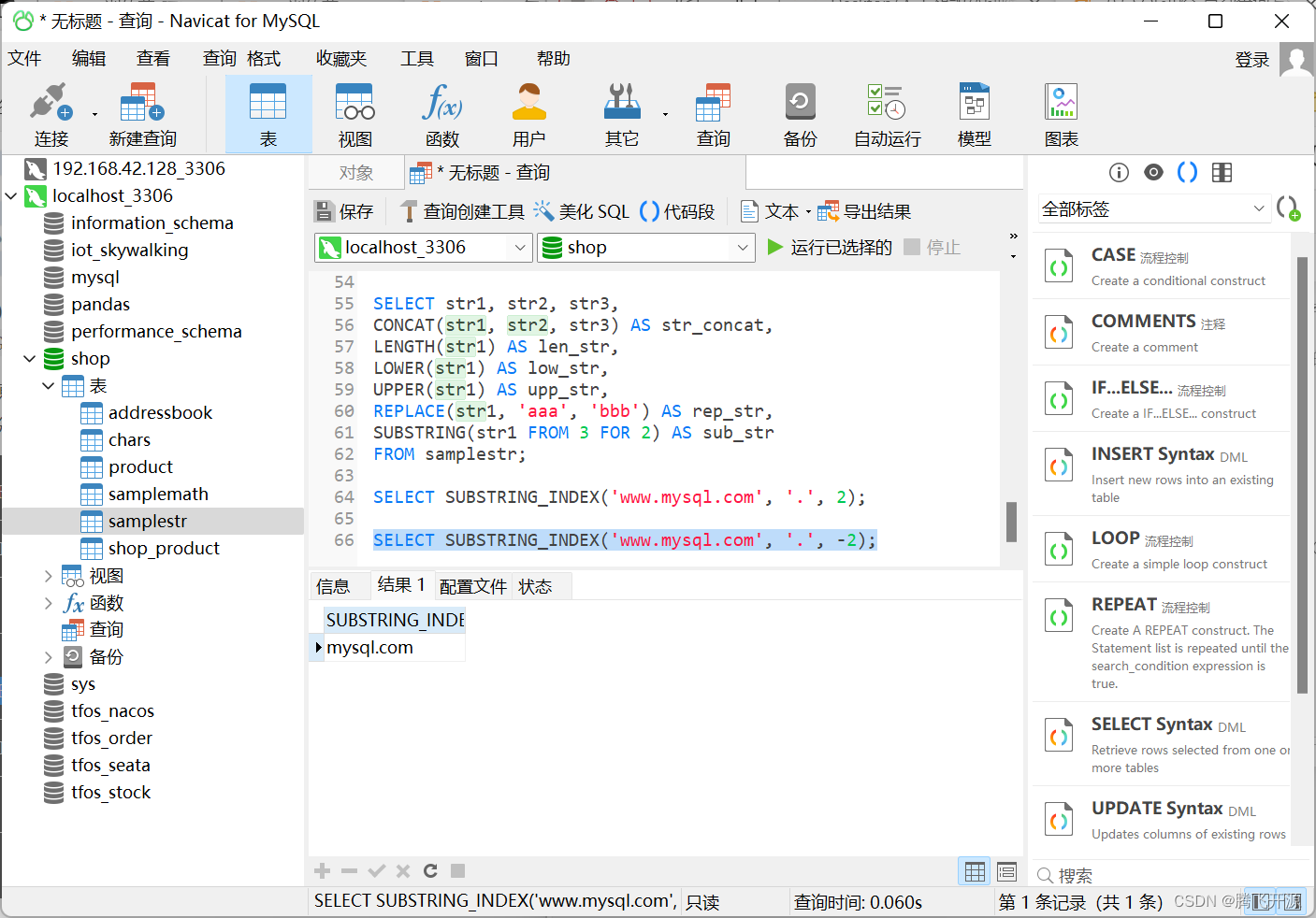Viewport: 1316px width, 918px height.
Task: Switch to the 配置文件 profile tab
Action: click(x=473, y=586)
